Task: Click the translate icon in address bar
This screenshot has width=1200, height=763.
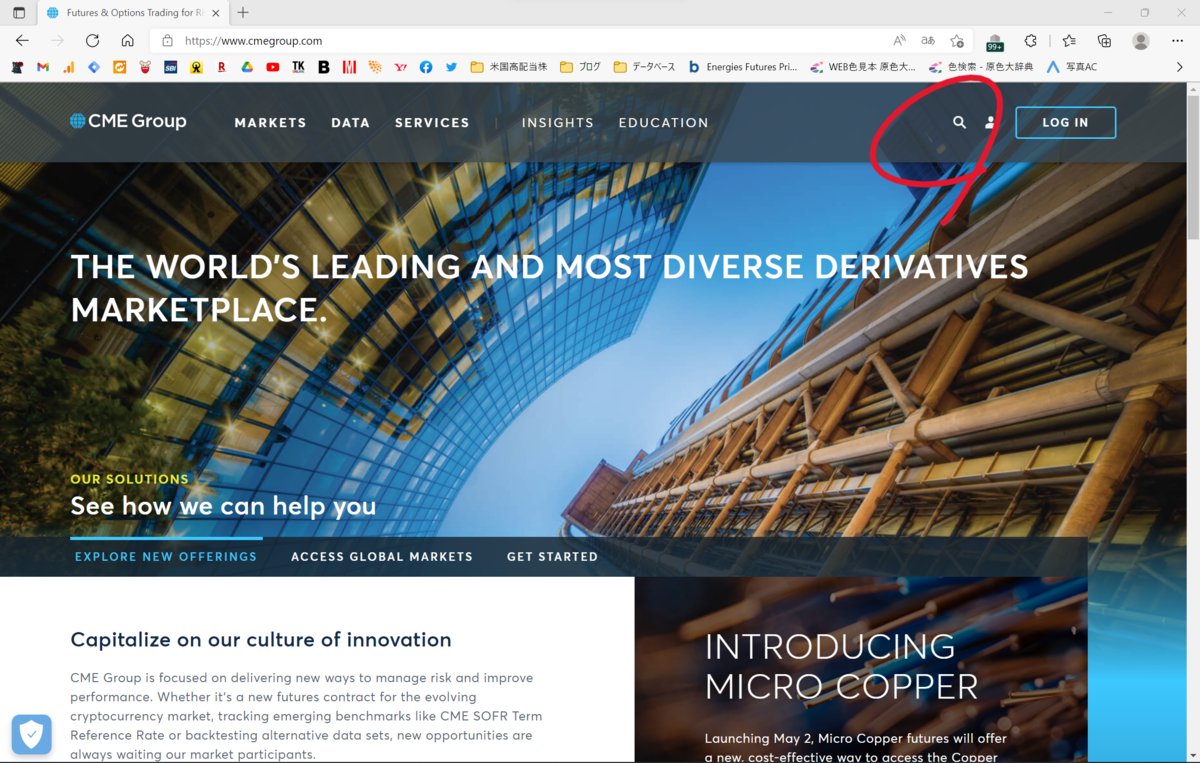Action: point(928,41)
